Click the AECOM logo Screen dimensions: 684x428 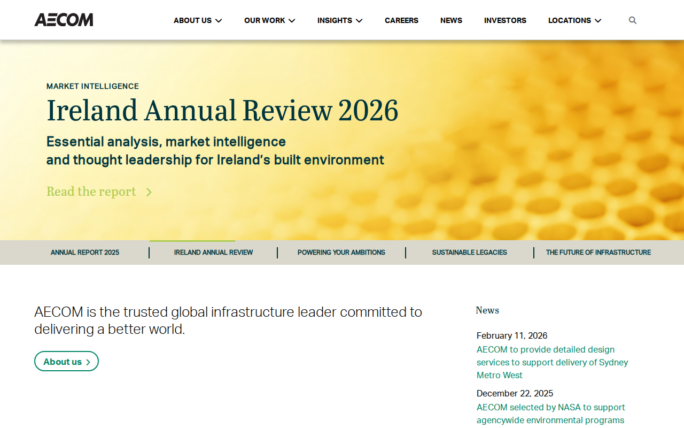coord(63,20)
